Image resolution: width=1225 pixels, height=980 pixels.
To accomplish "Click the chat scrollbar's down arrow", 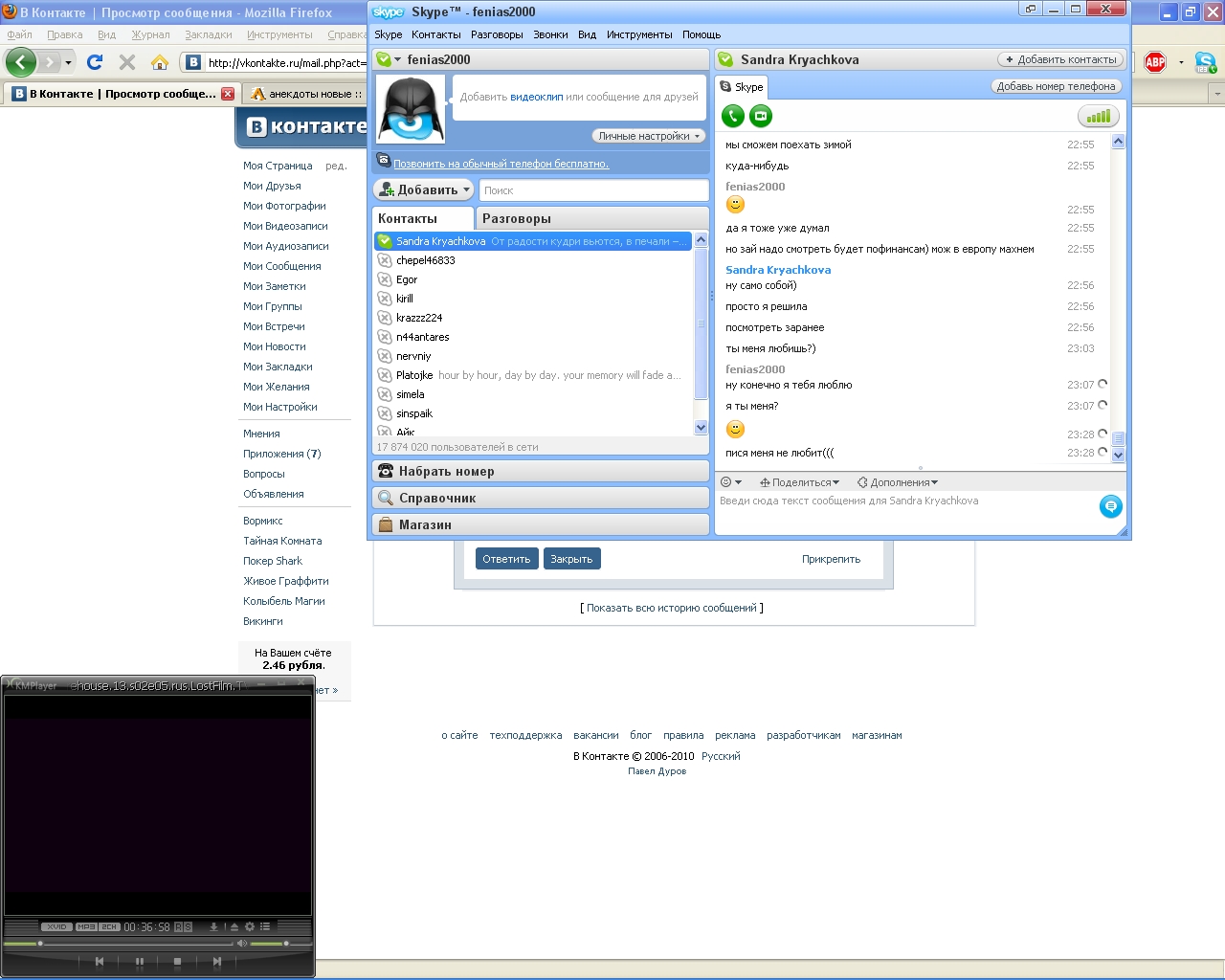I will tap(1118, 456).
